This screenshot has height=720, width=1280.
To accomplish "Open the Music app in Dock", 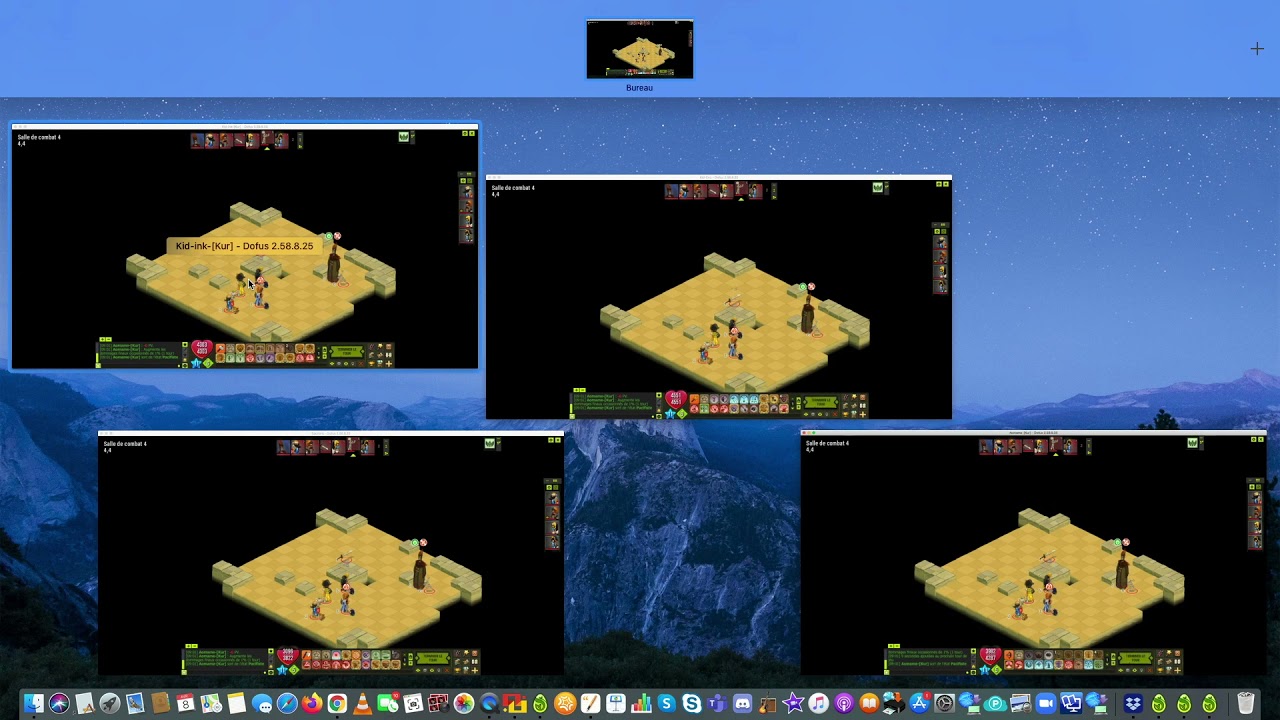I will pyautogui.click(x=819, y=704).
